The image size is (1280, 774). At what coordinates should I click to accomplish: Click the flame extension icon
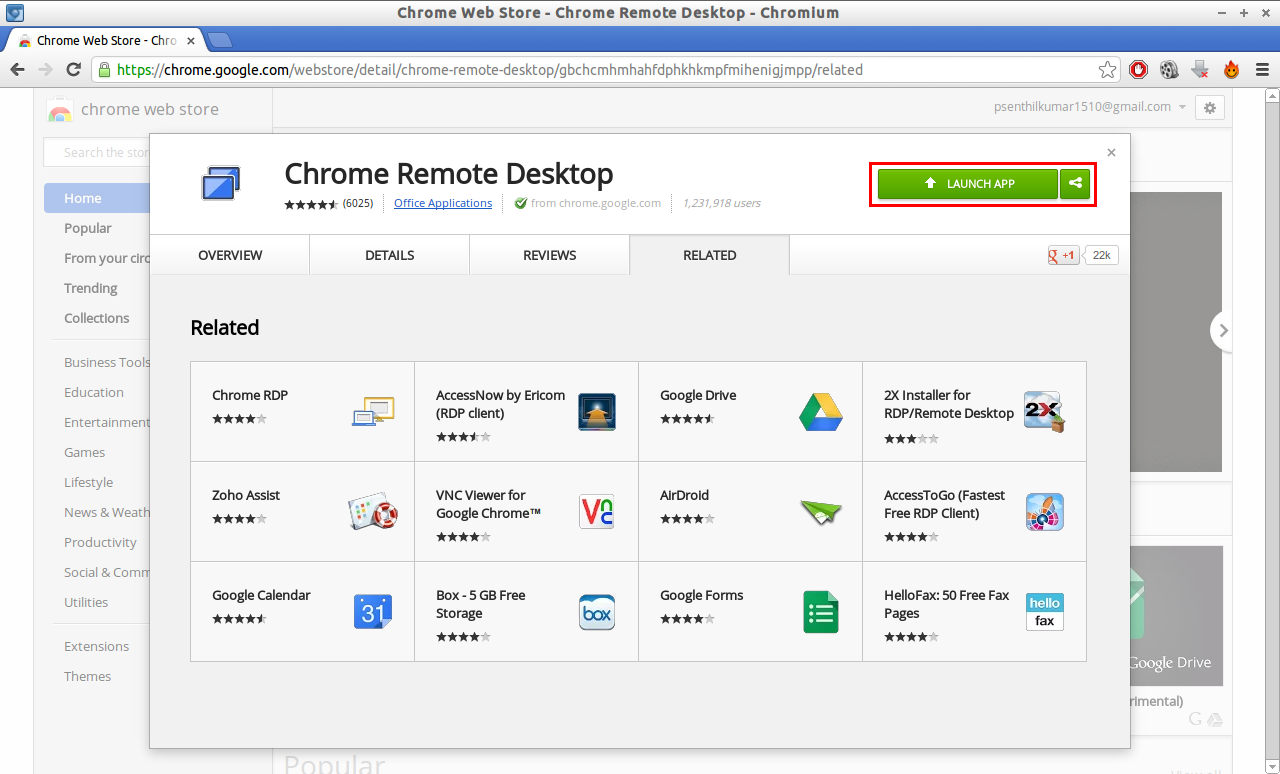coord(1231,70)
